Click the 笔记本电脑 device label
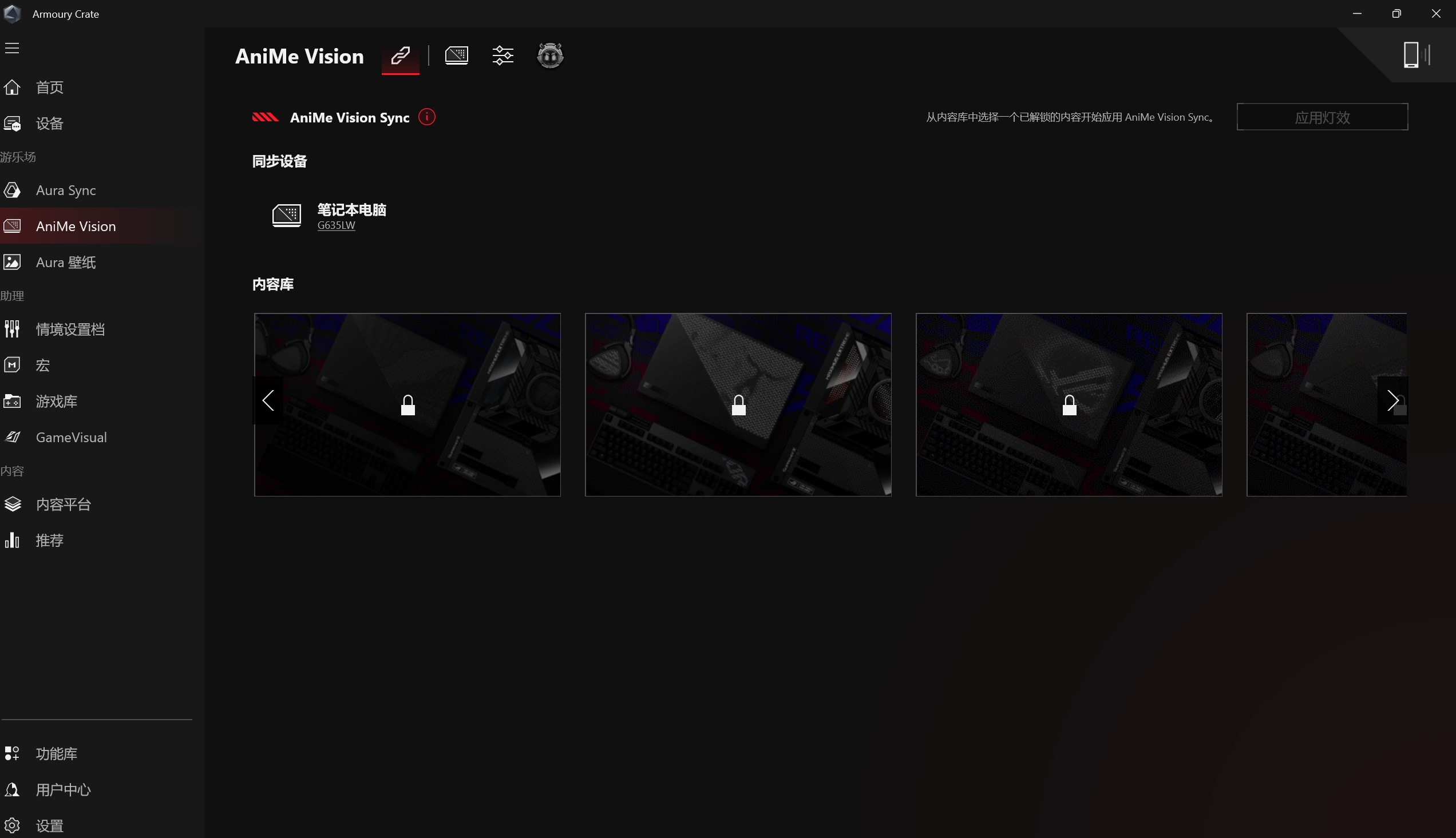 (x=352, y=209)
